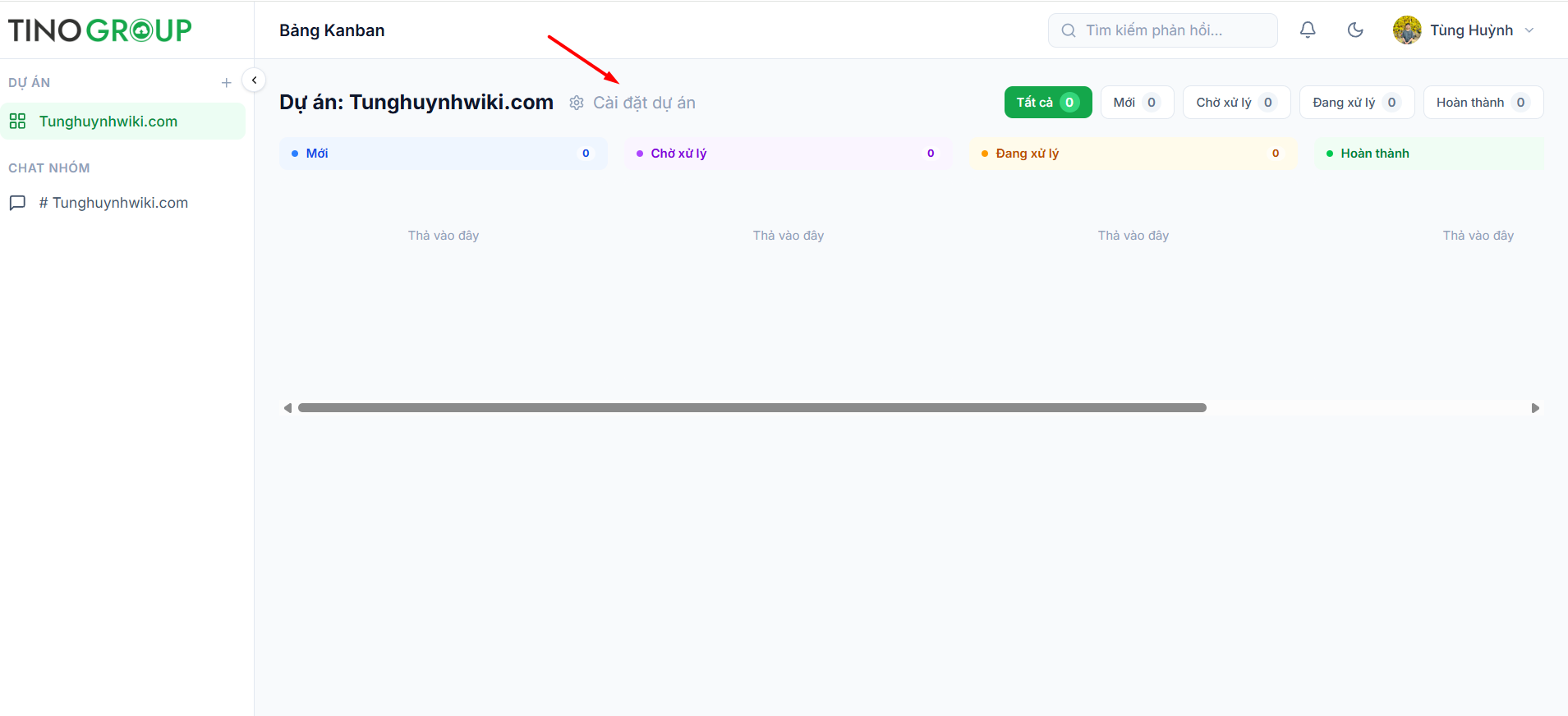1568x716 pixels.
Task: Click the Hoàn thành column header
Action: [1429, 154]
